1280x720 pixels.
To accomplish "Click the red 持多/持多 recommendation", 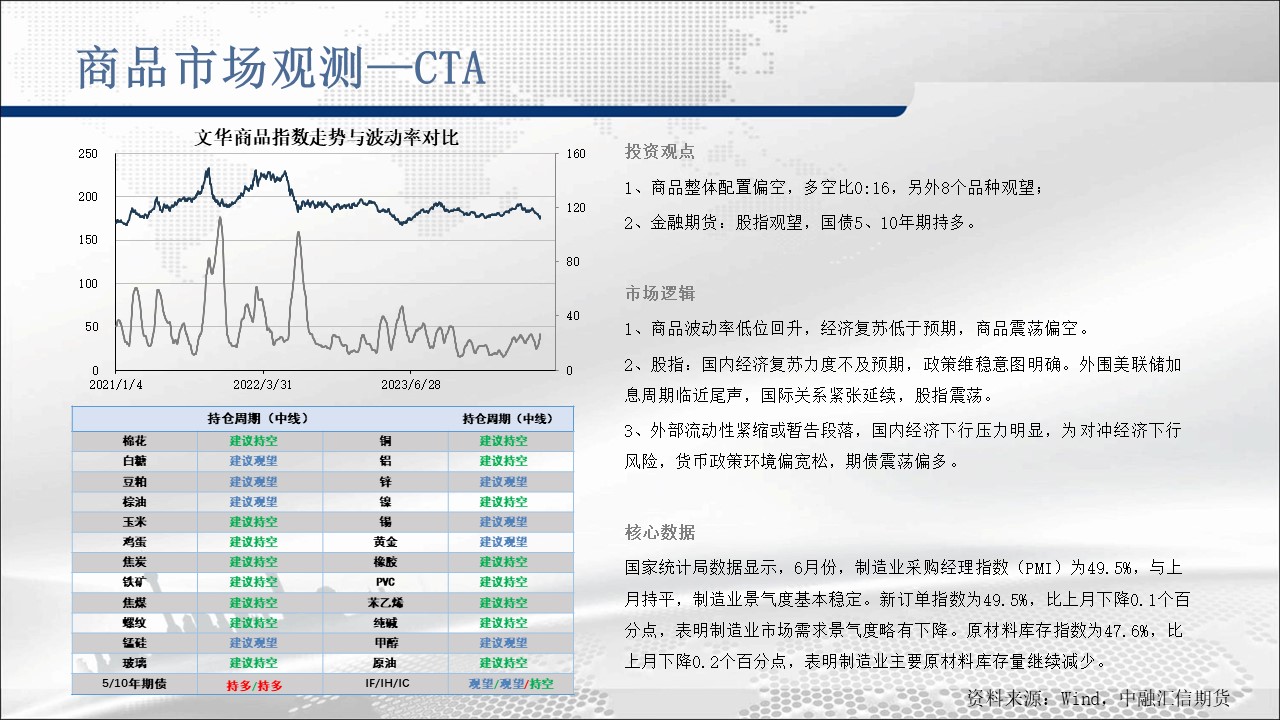I will (x=254, y=685).
